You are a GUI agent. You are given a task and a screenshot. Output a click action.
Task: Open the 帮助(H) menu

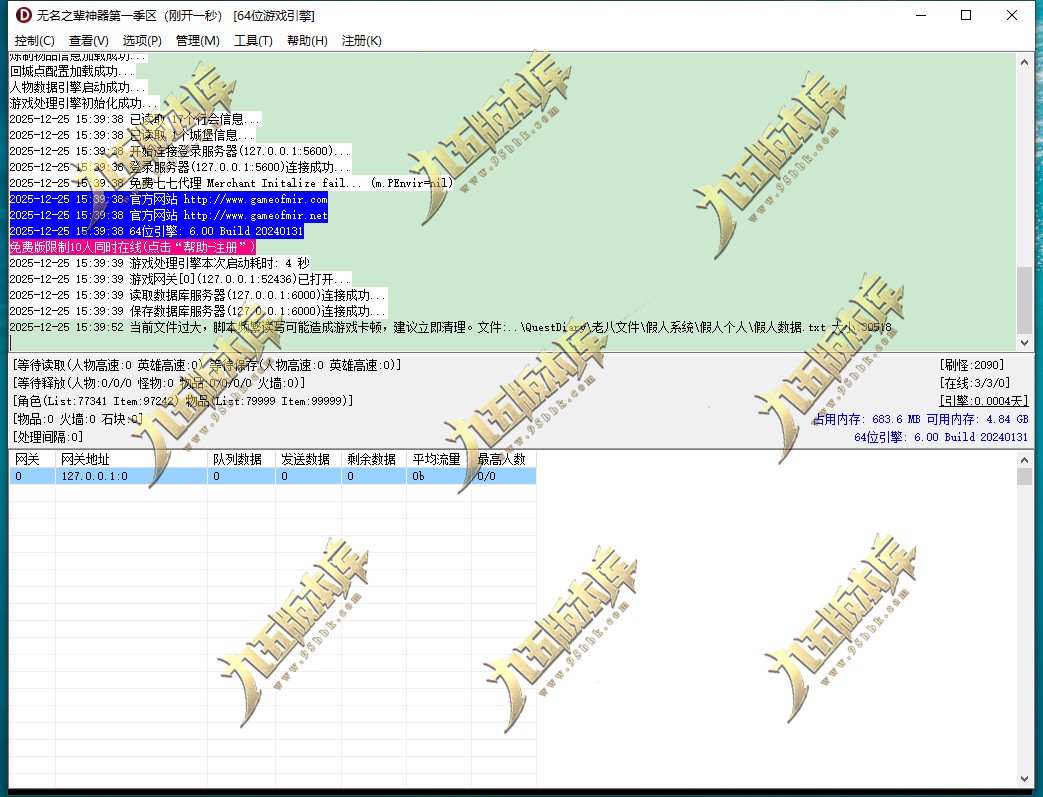(x=307, y=41)
